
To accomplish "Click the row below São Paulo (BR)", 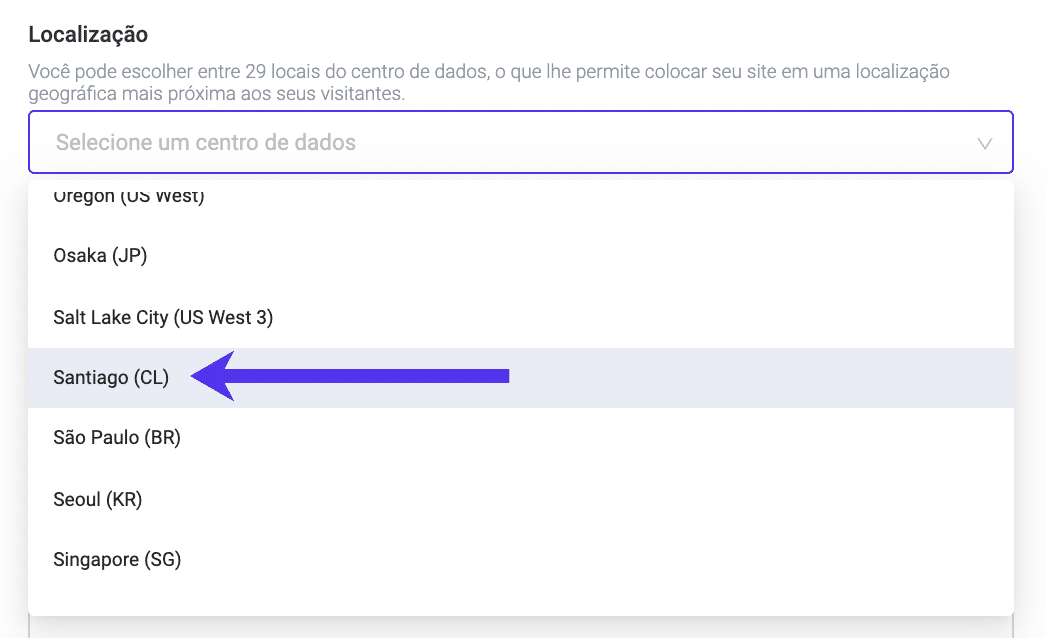I will click(99, 499).
